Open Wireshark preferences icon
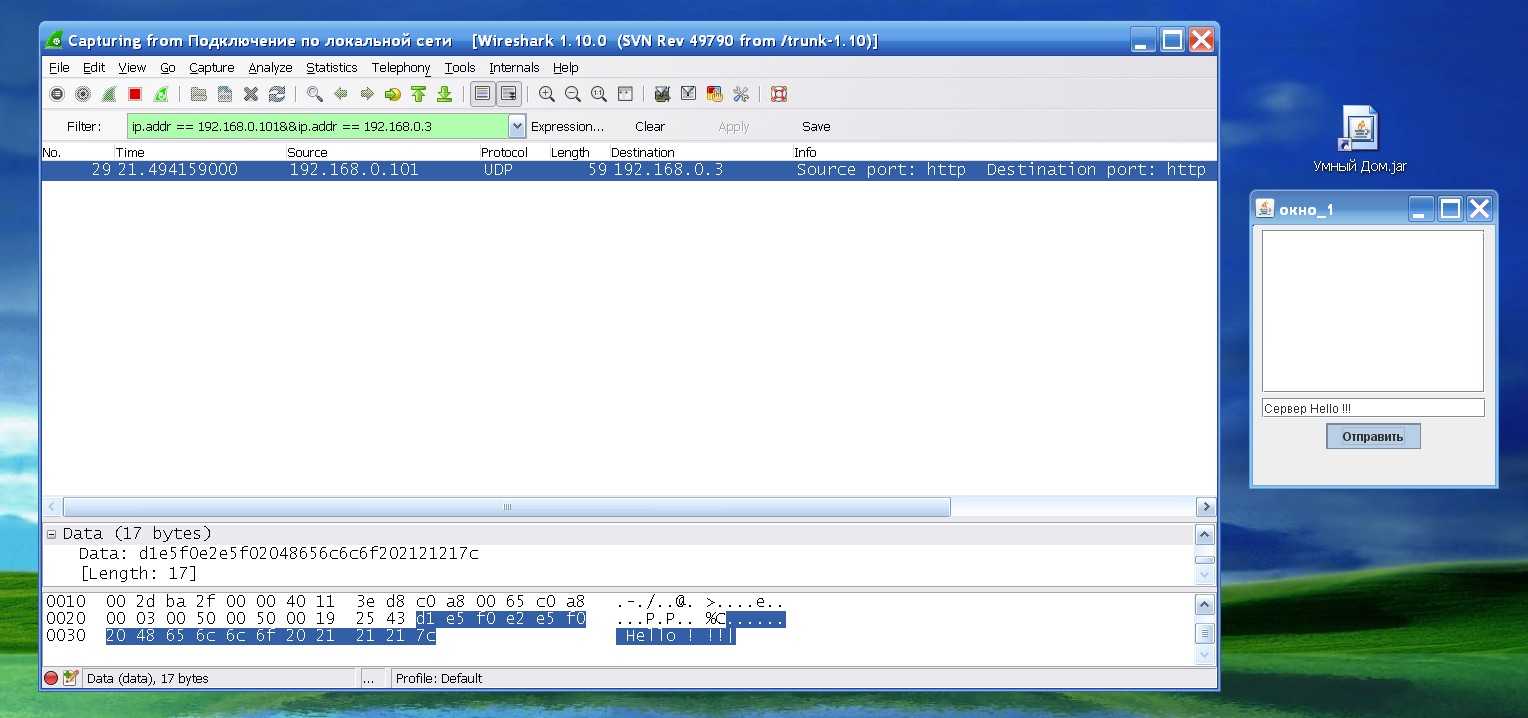 point(741,94)
